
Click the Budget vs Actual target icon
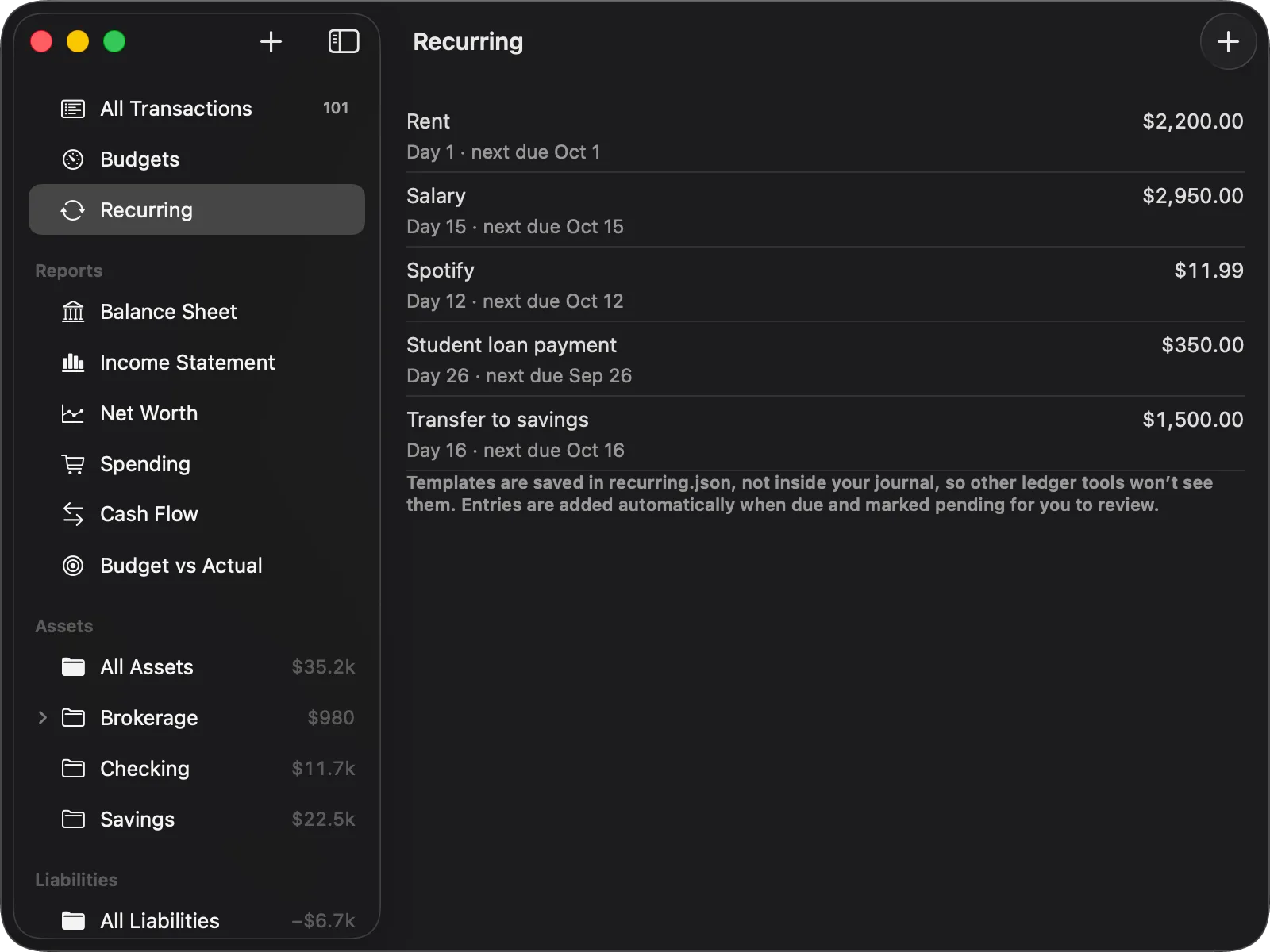(73, 566)
